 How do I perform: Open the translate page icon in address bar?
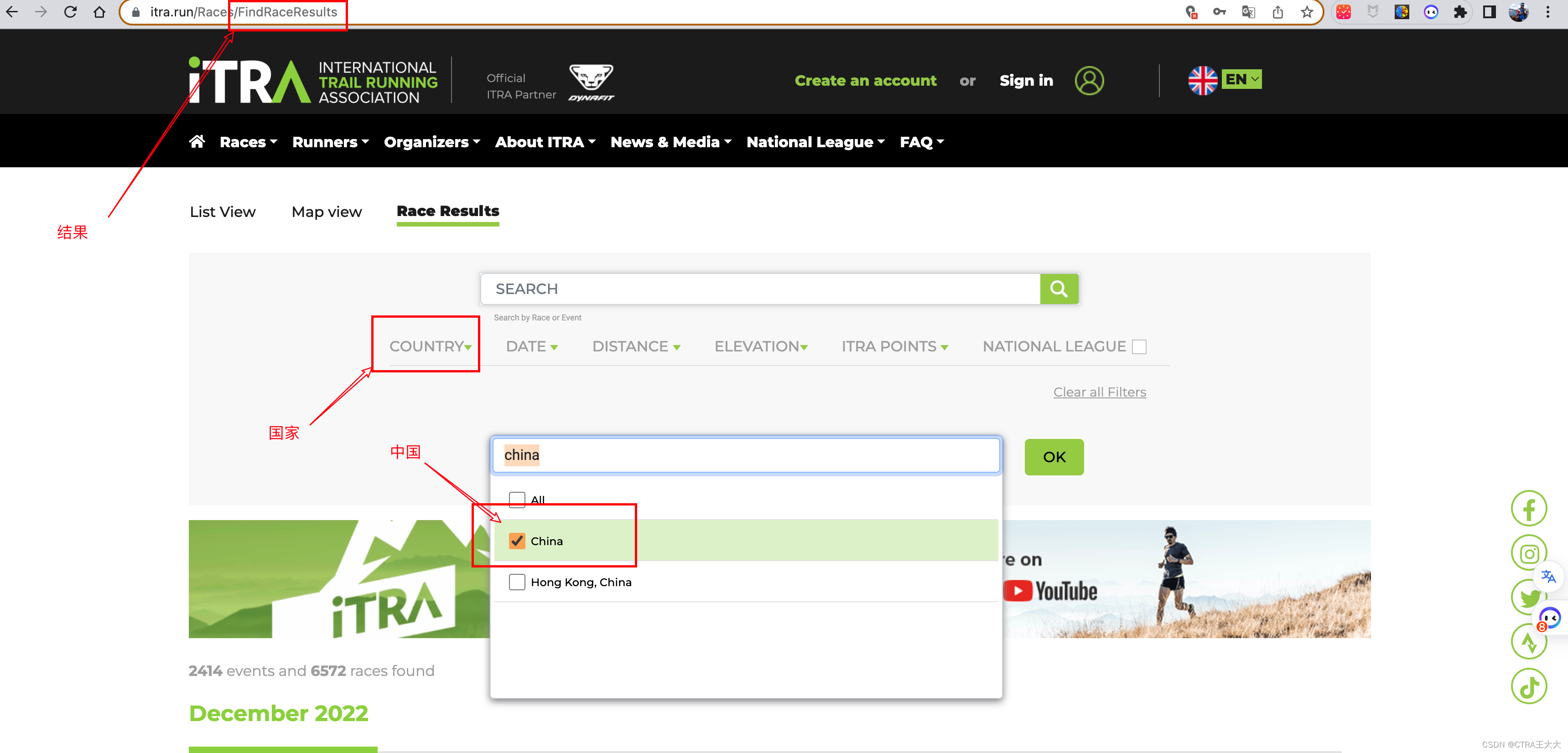pos(1248,11)
